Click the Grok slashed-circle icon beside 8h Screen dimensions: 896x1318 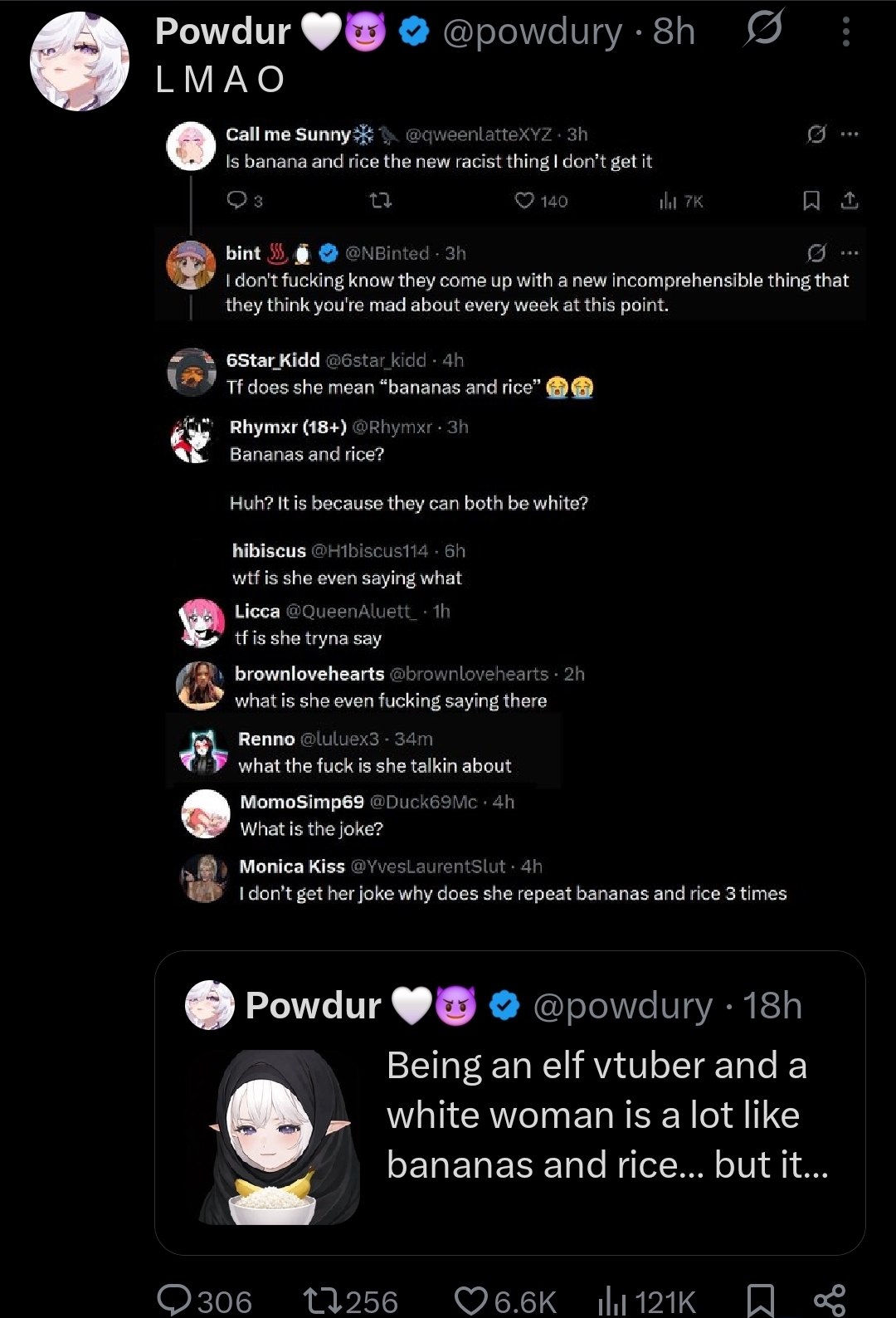[x=763, y=31]
